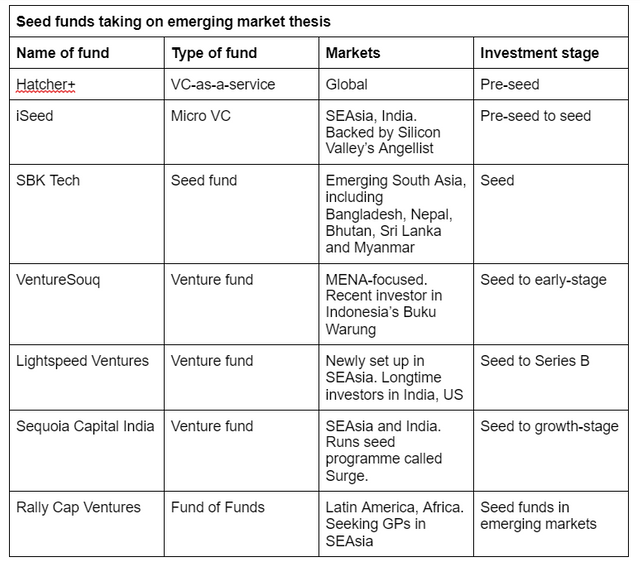The height and width of the screenshot is (571, 640).
Task: Click the table title about seed funds
Action: pos(173,20)
